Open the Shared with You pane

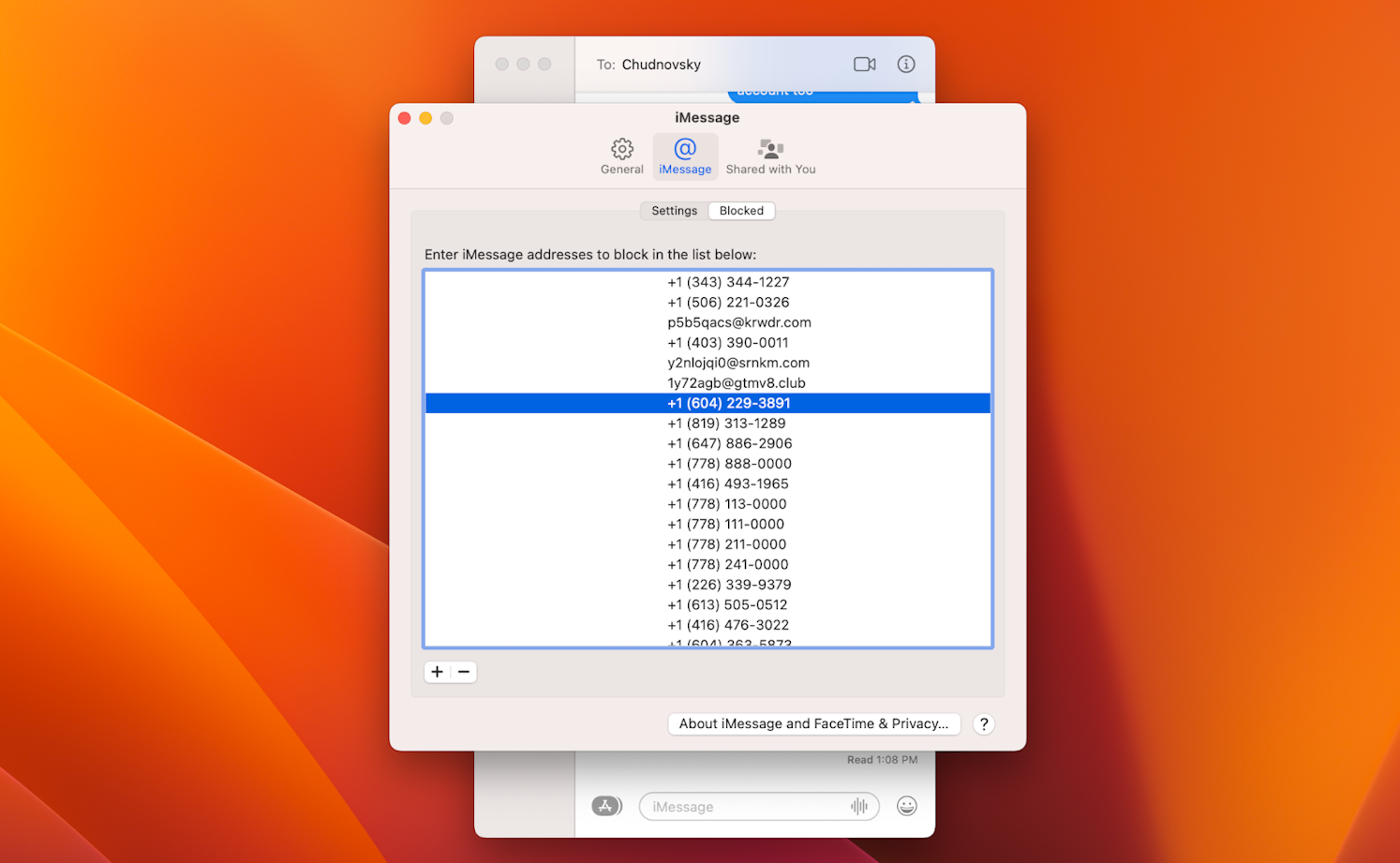click(x=770, y=156)
